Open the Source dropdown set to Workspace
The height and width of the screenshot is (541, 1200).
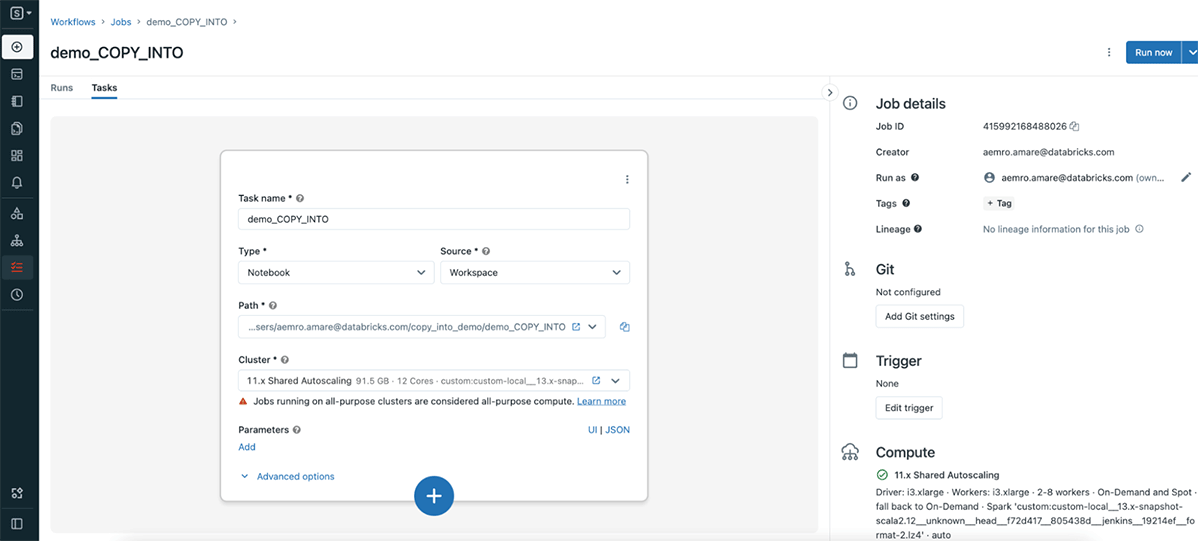point(534,272)
